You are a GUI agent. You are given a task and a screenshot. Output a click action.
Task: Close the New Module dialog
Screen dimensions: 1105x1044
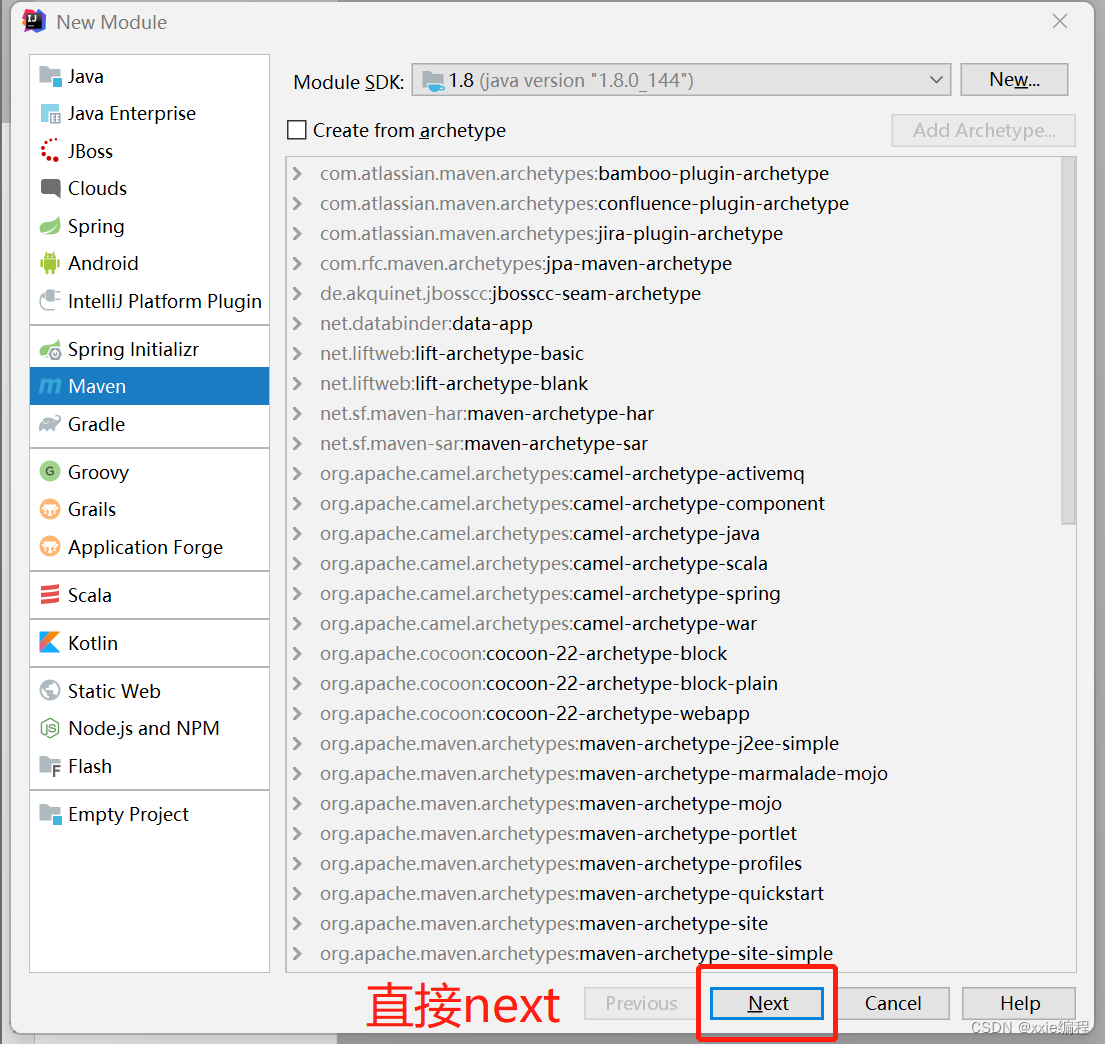(x=1060, y=21)
